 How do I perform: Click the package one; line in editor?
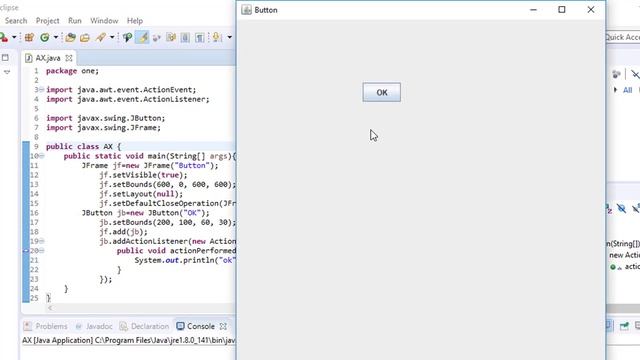point(72,71)
